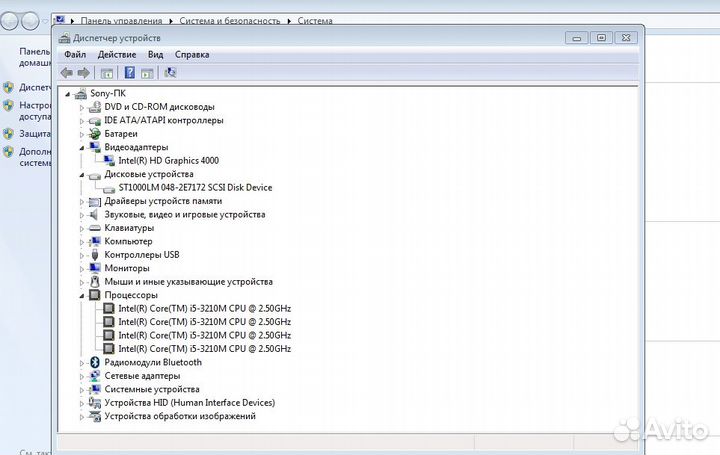Select the Intel(R) HD Graphics 4000 device

click(x=168, y=160)
